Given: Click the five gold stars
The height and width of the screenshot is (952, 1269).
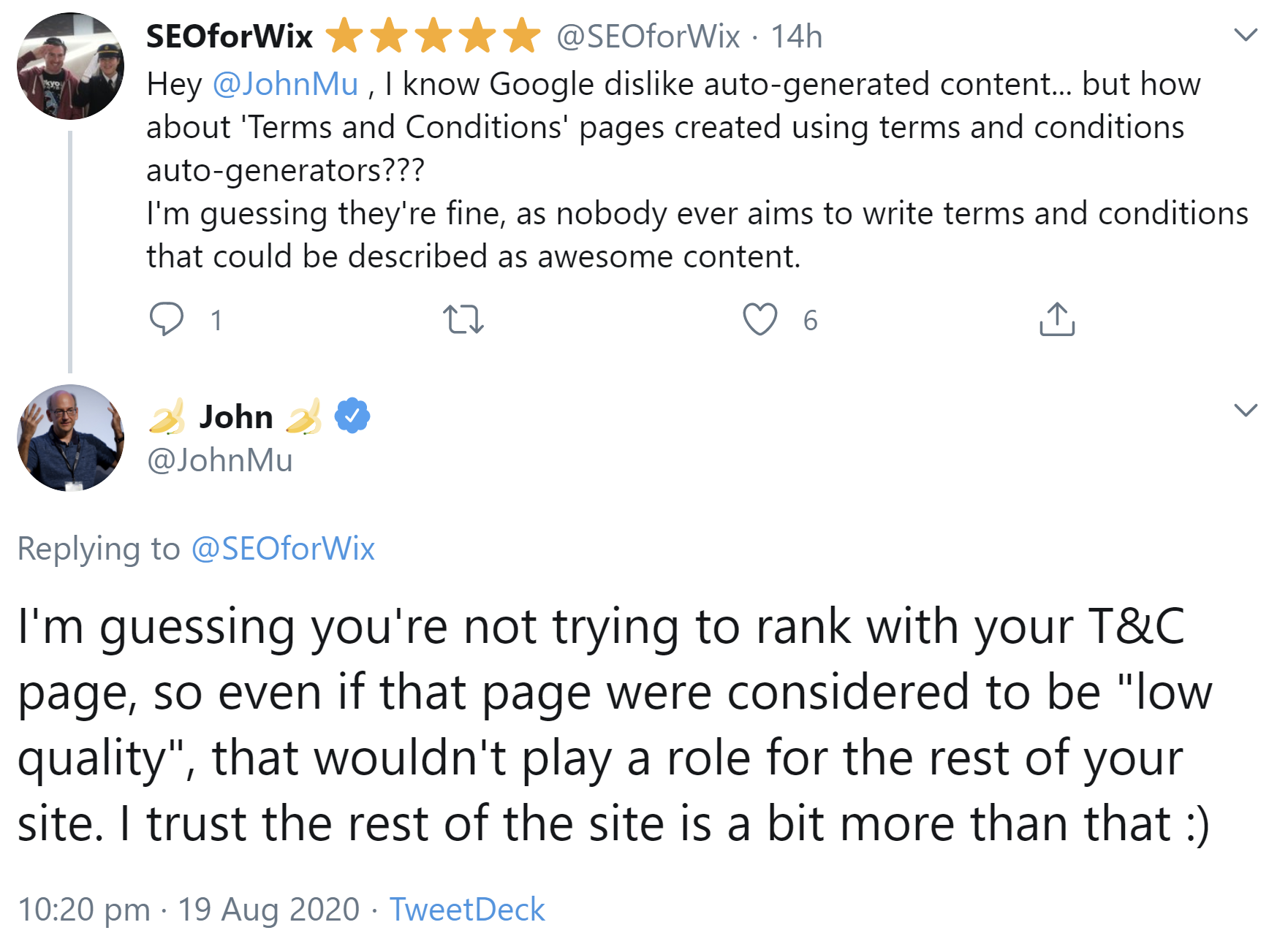Looking at the screenshot, I should point(434,37).
